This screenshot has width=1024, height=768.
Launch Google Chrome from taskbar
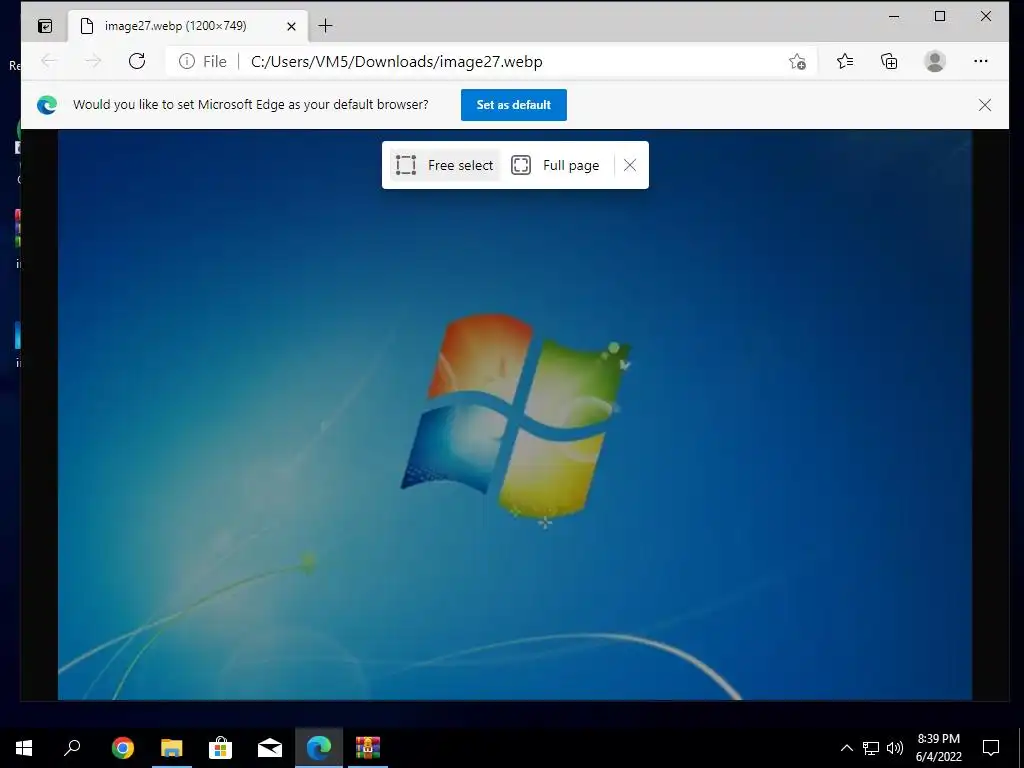coord(123,748)
